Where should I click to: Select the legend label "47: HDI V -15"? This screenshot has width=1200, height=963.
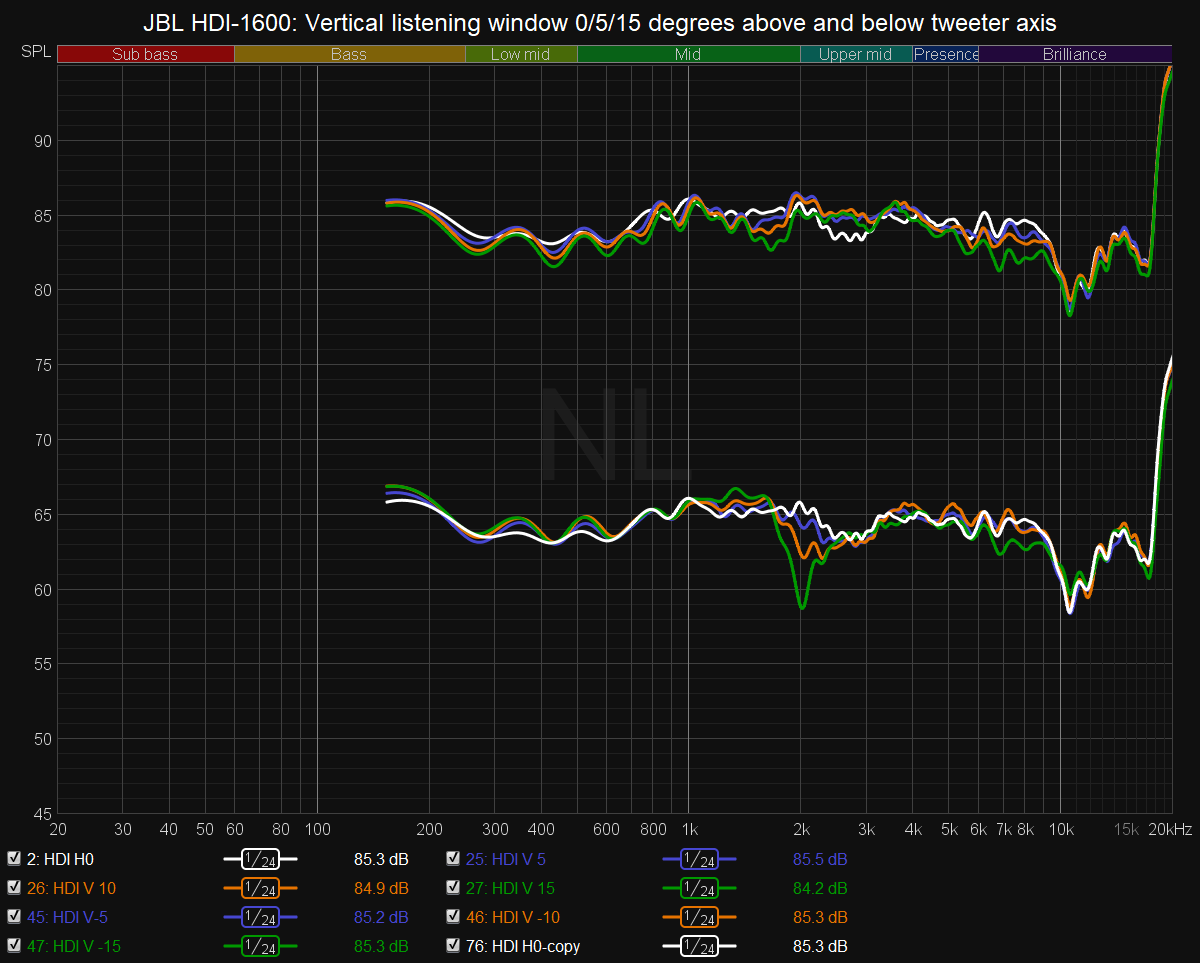pos(74,946)
